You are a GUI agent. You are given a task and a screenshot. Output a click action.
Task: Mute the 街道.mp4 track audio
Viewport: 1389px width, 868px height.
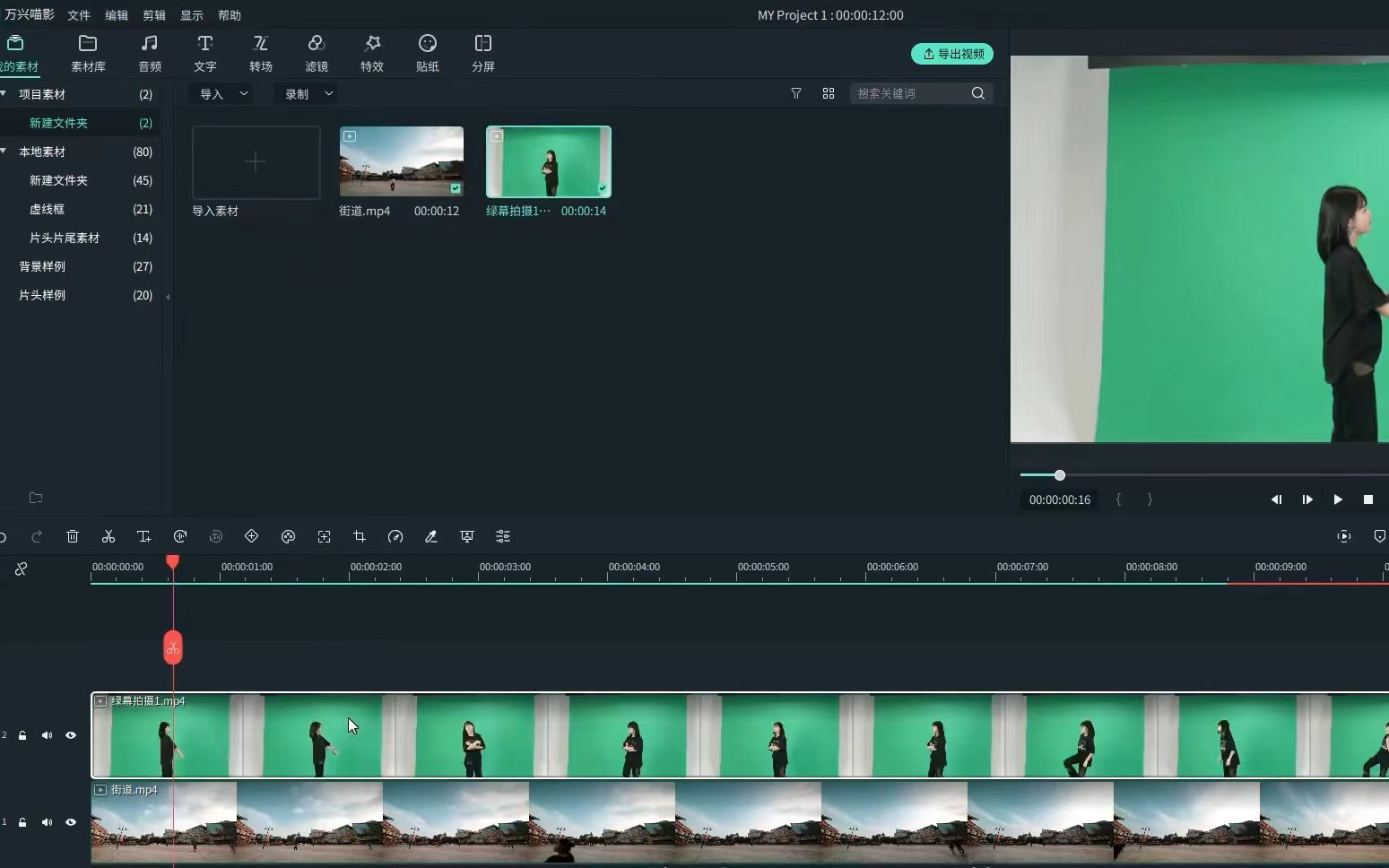pos(47,822)
